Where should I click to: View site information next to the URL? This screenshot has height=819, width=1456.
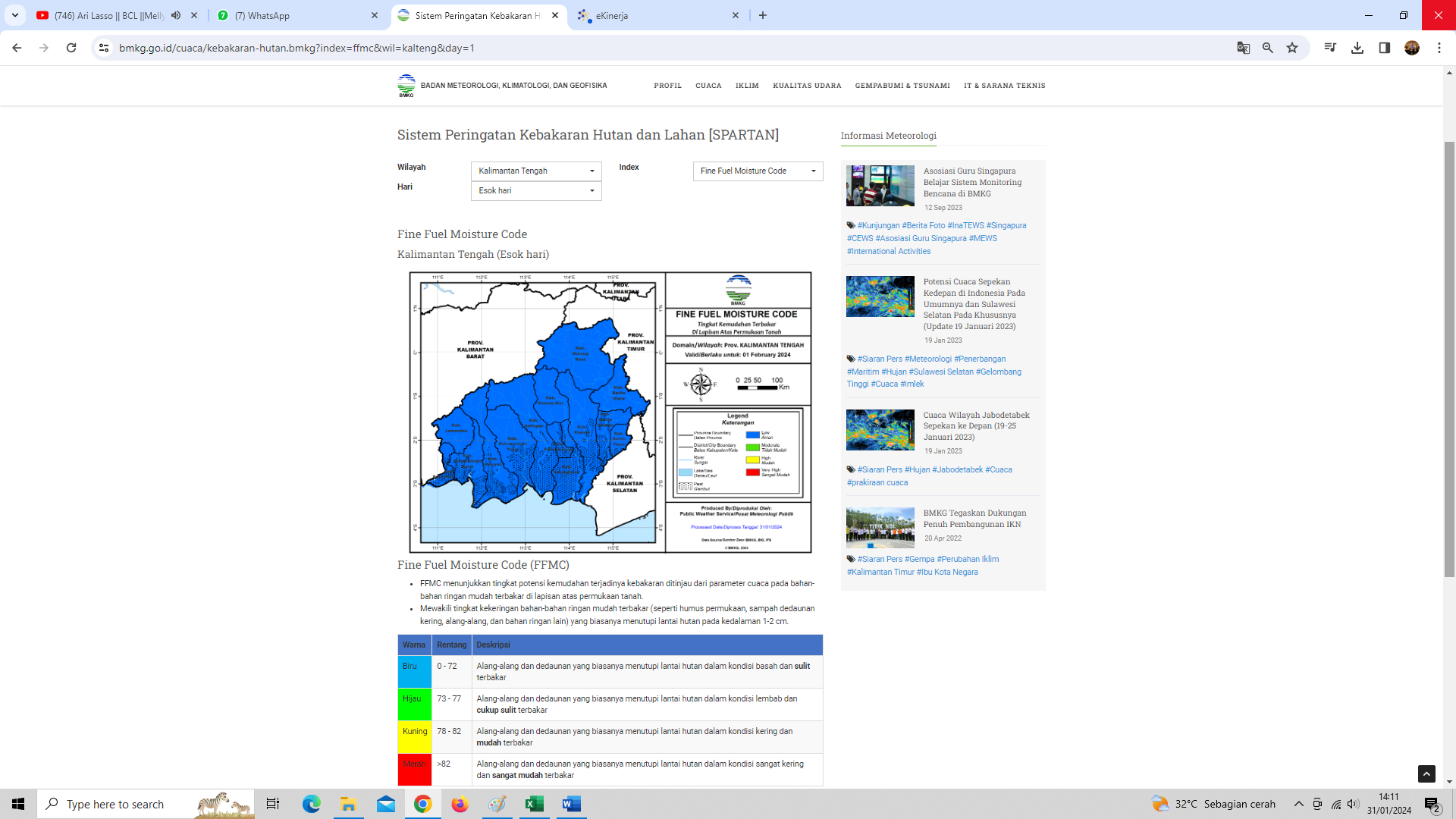tap(104, 48)
